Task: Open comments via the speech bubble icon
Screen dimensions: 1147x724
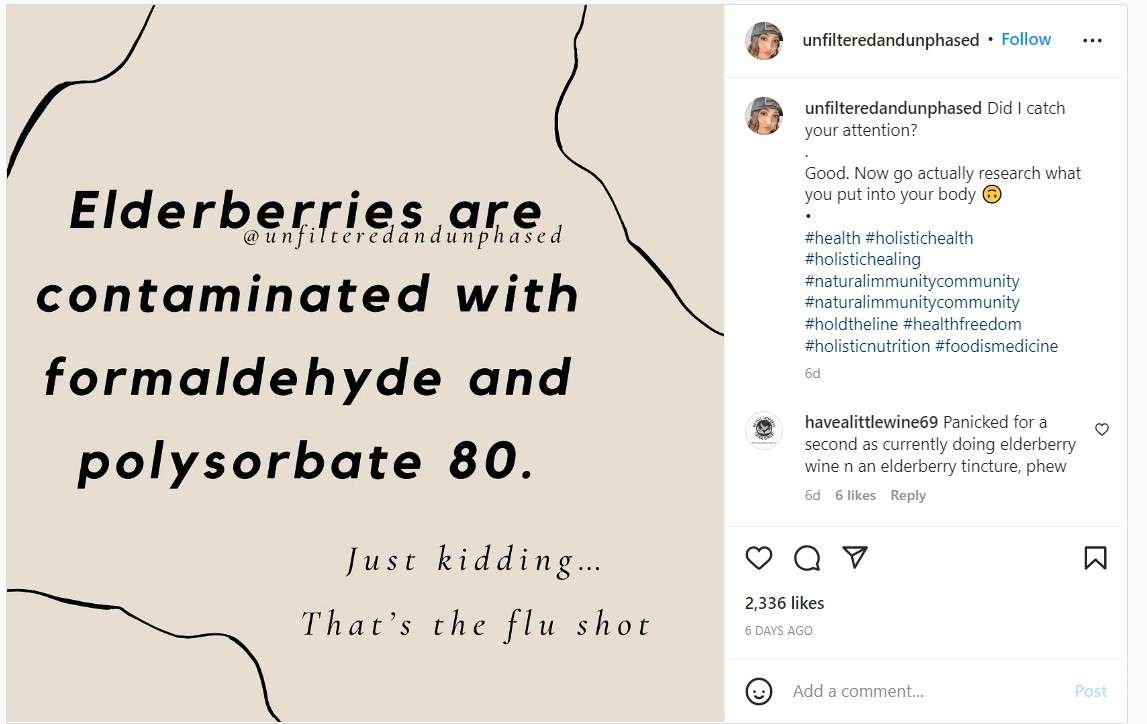Action: 807,558
